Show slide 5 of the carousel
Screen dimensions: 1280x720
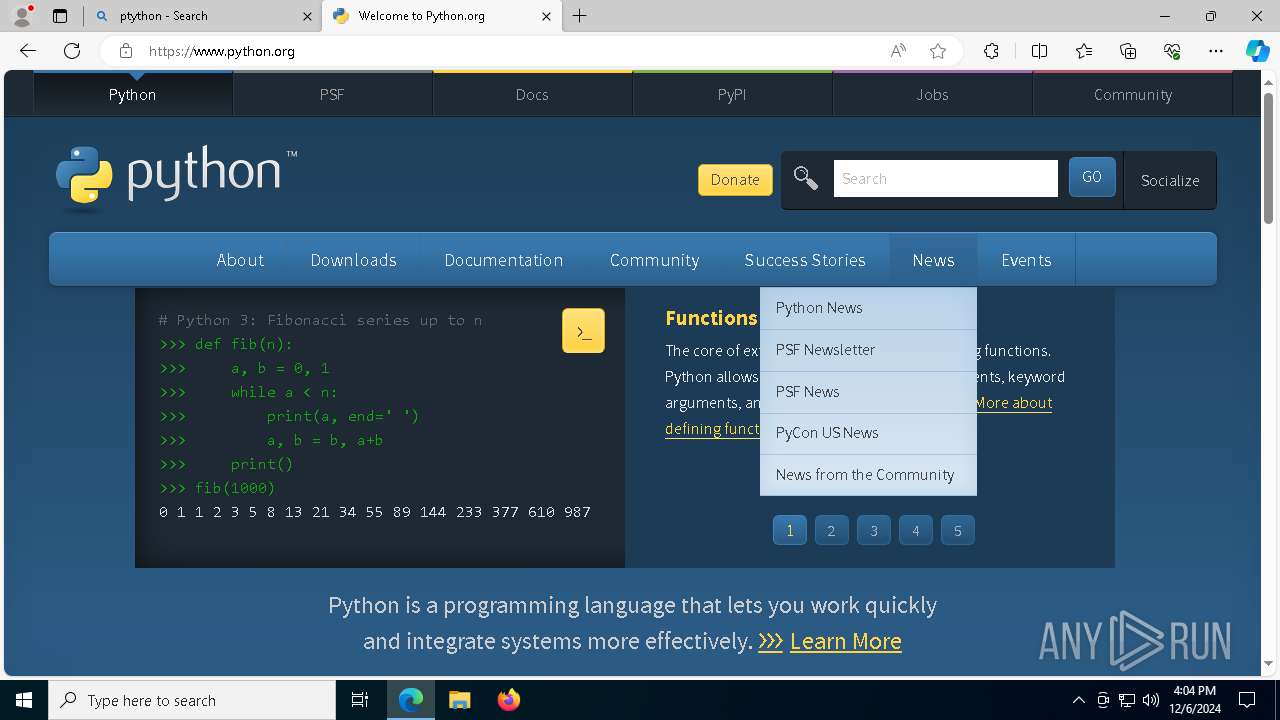click(x=958, y=531)
